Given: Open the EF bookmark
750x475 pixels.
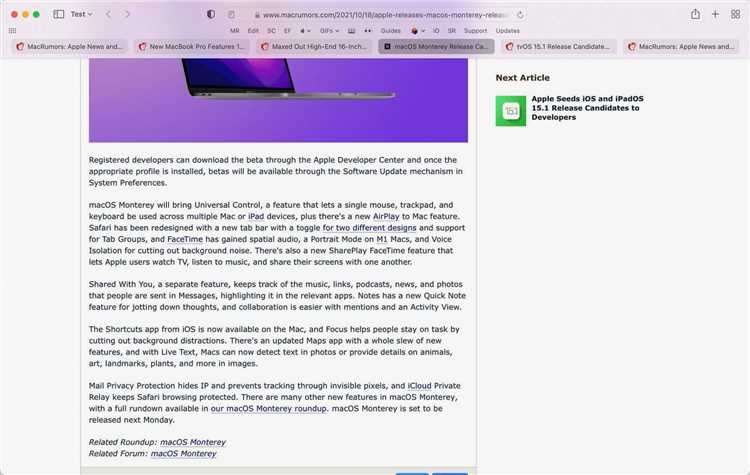Looking at the screenshot, I should tap(287, 31).
